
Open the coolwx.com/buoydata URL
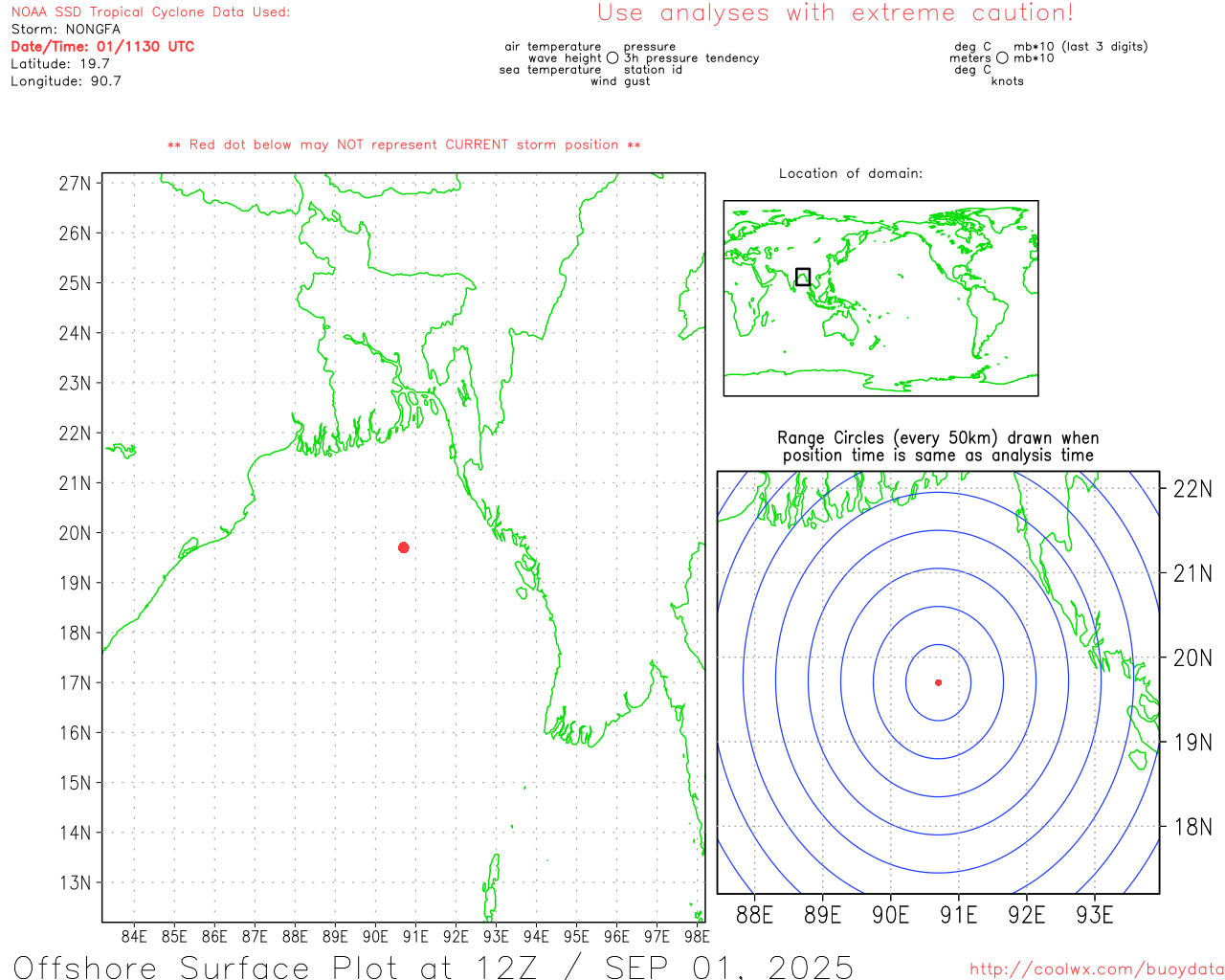point(1097,969)
